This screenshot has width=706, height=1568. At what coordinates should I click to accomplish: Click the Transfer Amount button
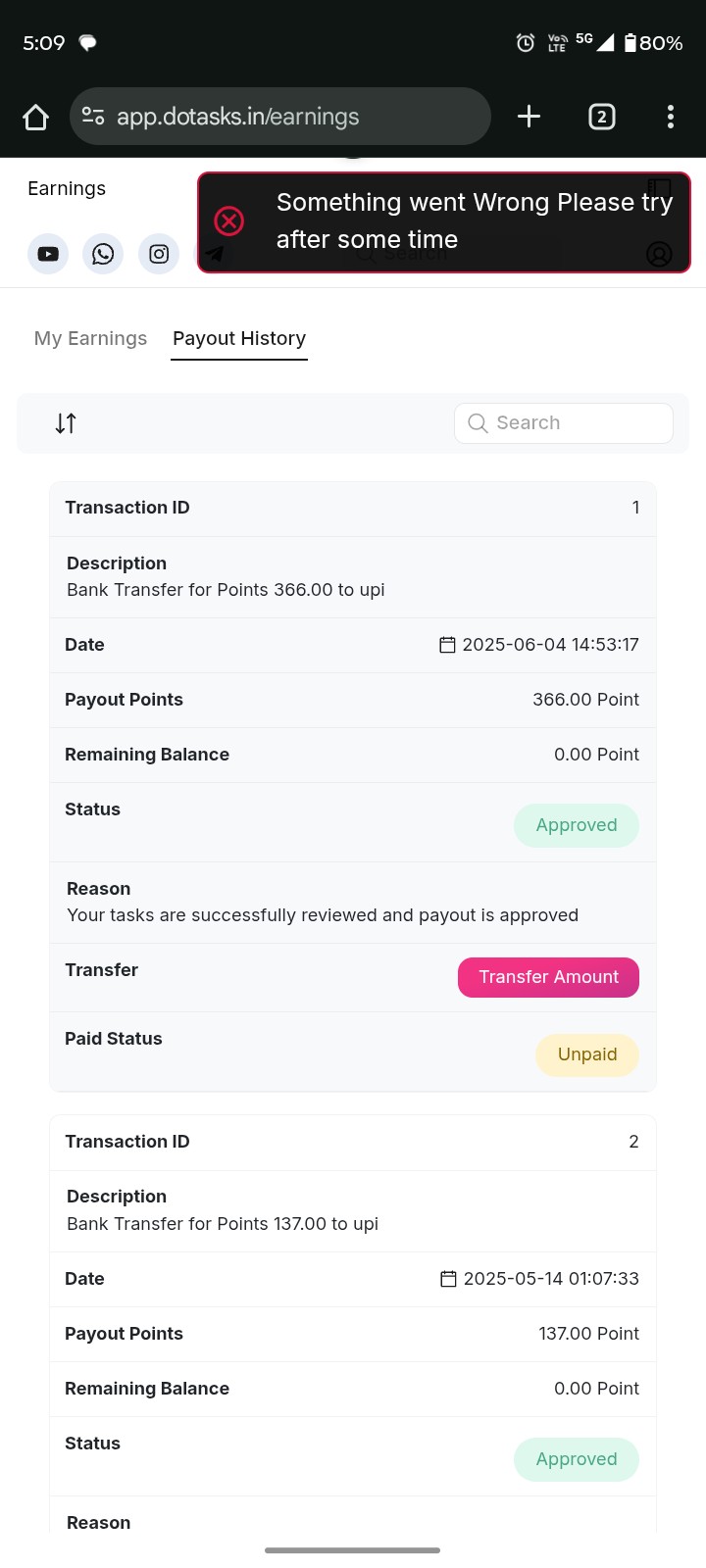[x=548, y=977]
